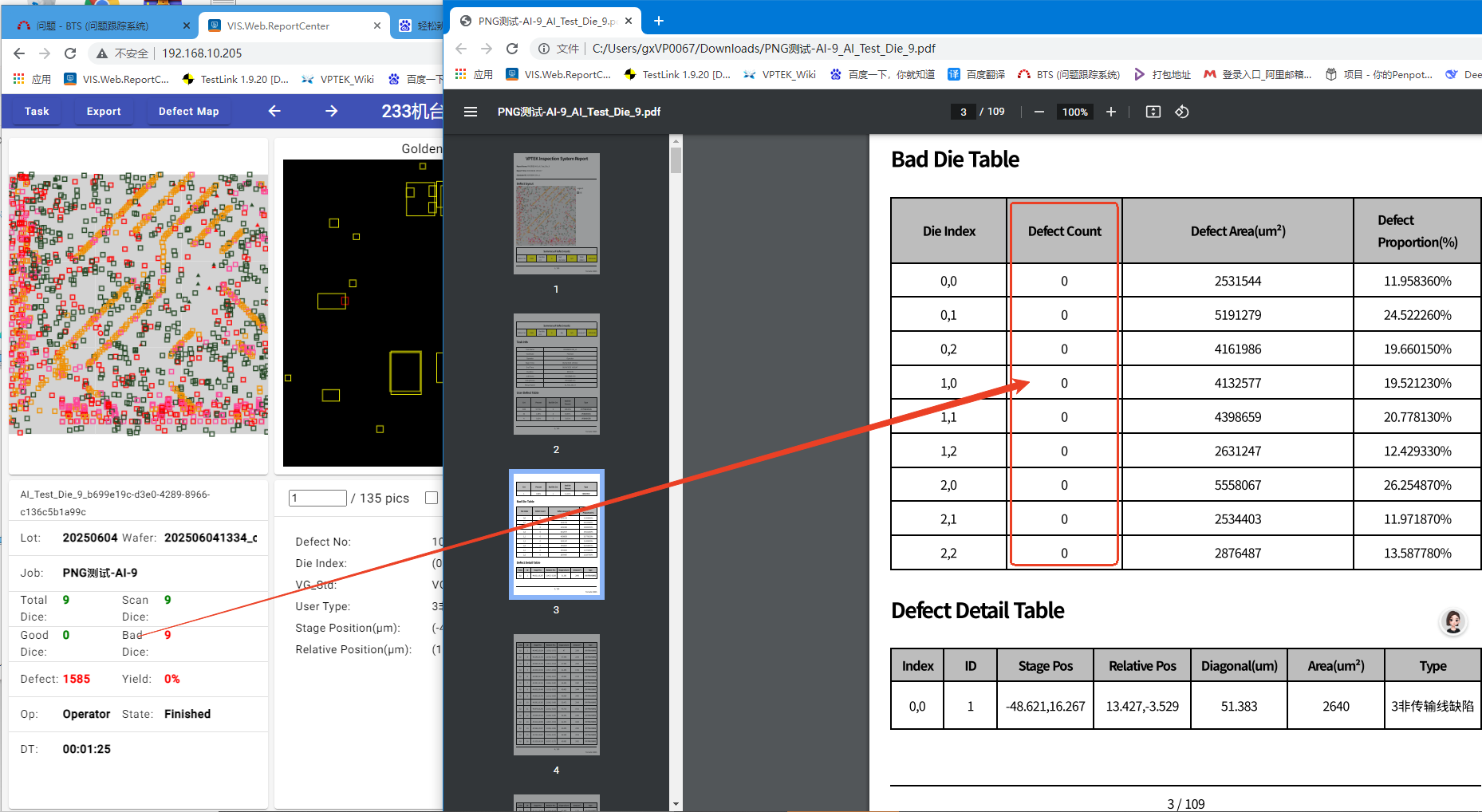The image size is (1482, 812).
Task: Click the Defect Map button
Action: [x=189, y=111]
